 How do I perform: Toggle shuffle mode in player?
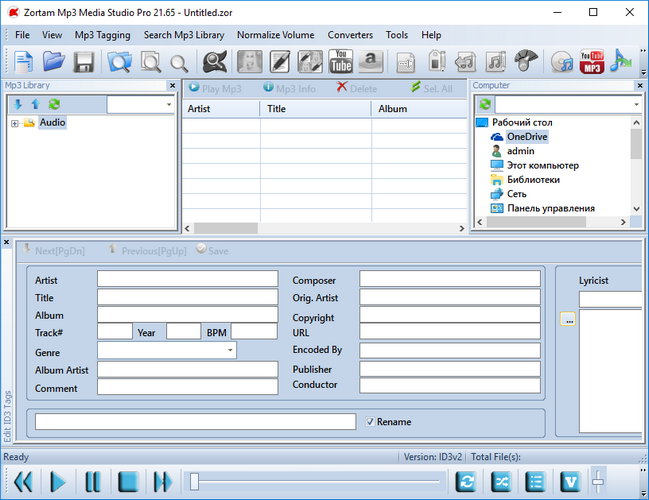501,482
